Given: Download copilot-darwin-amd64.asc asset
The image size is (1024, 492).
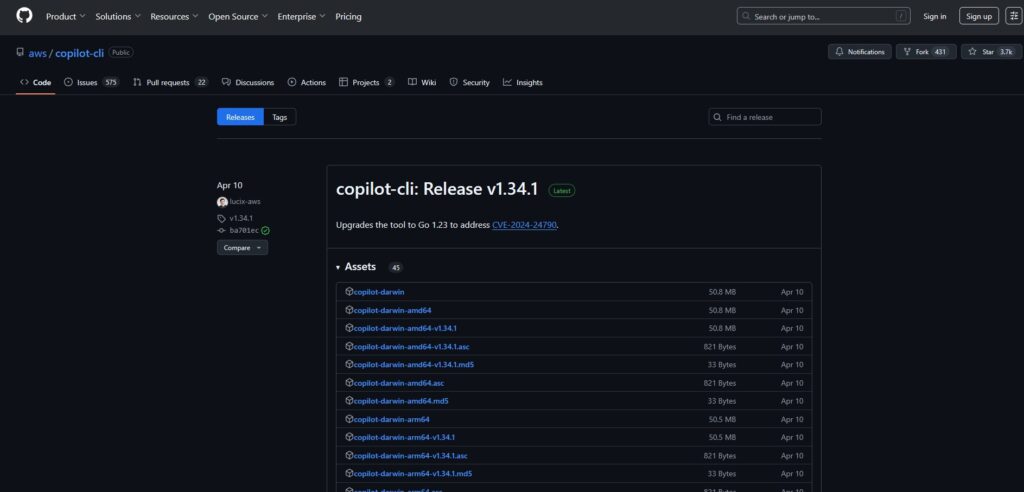Looking at the screenshot, I should tap(399, 383).
